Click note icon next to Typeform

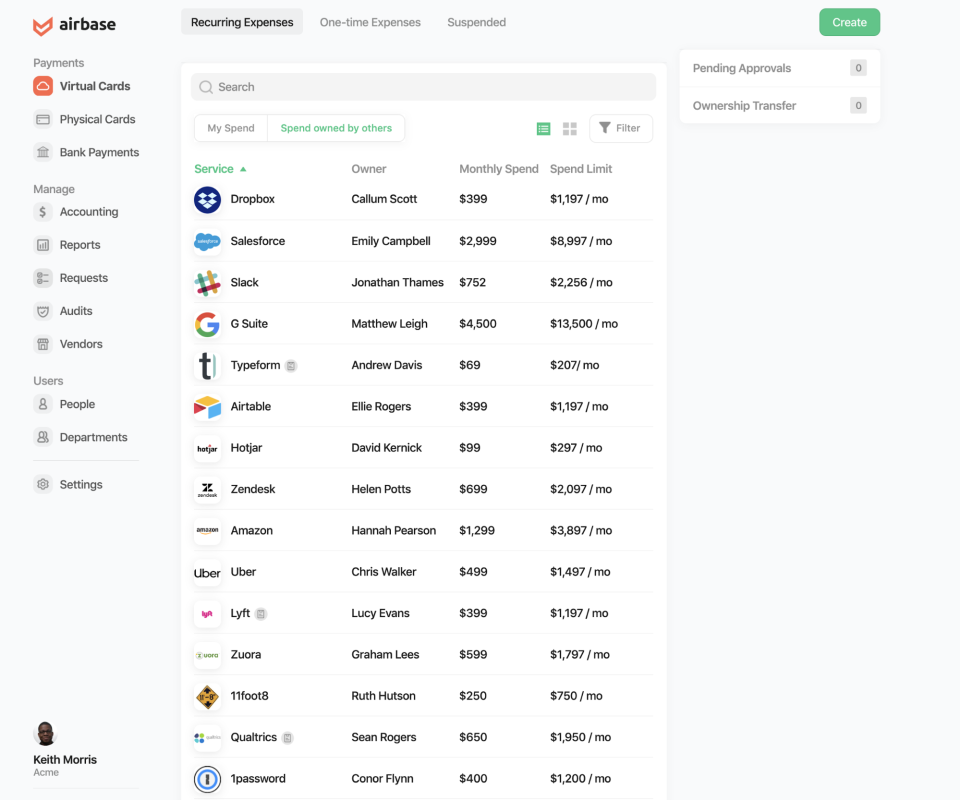(x=291, y=366)
